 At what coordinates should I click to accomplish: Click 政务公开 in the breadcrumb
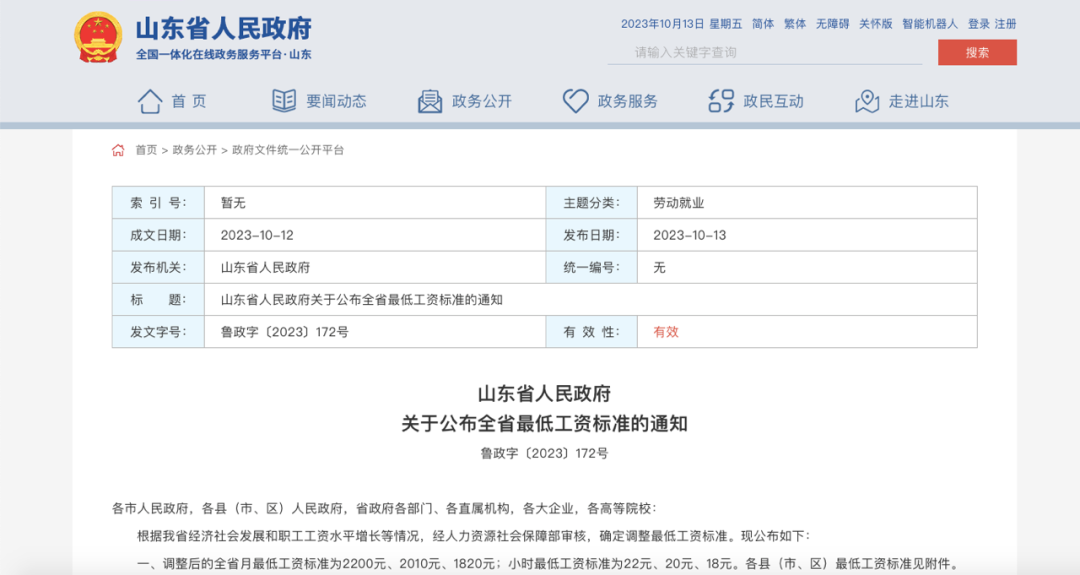(x=194, y=150)
